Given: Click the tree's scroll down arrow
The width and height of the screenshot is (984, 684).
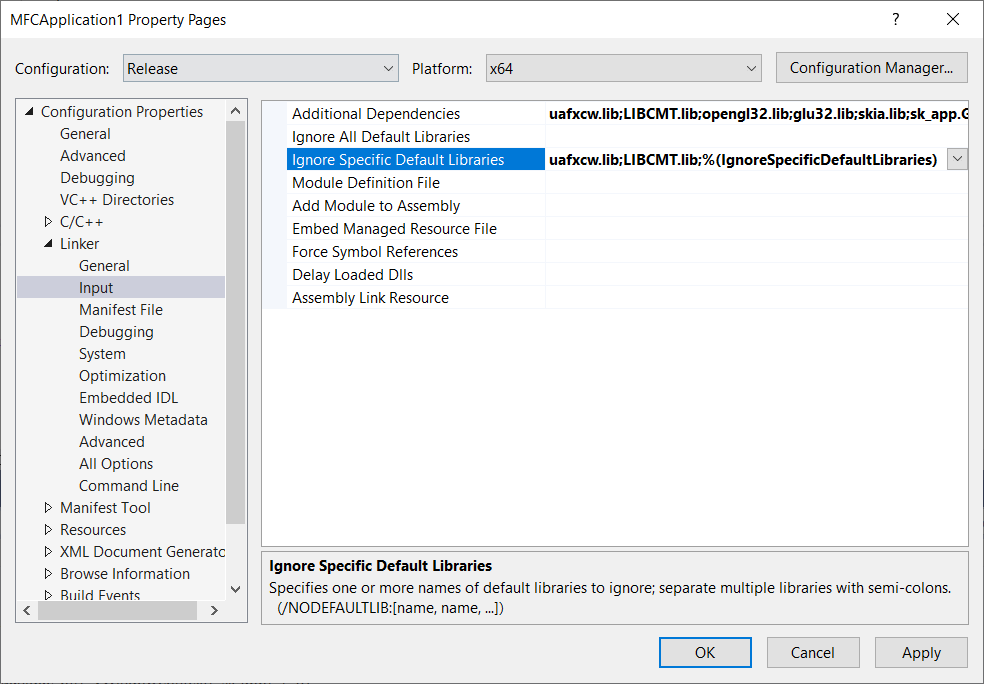Looking at the screenshot, I should tap(235, 589).
